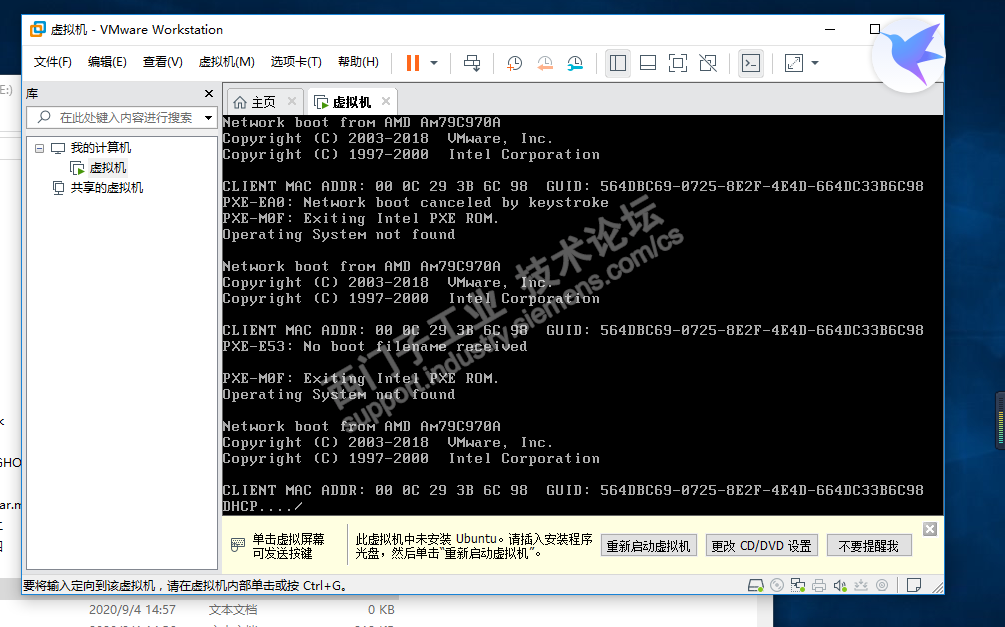Image resolution: width=1005 pixels, height=627 pixels.
Task: Revert virtual machine to previous snapshot
Action: click(545, 63)
